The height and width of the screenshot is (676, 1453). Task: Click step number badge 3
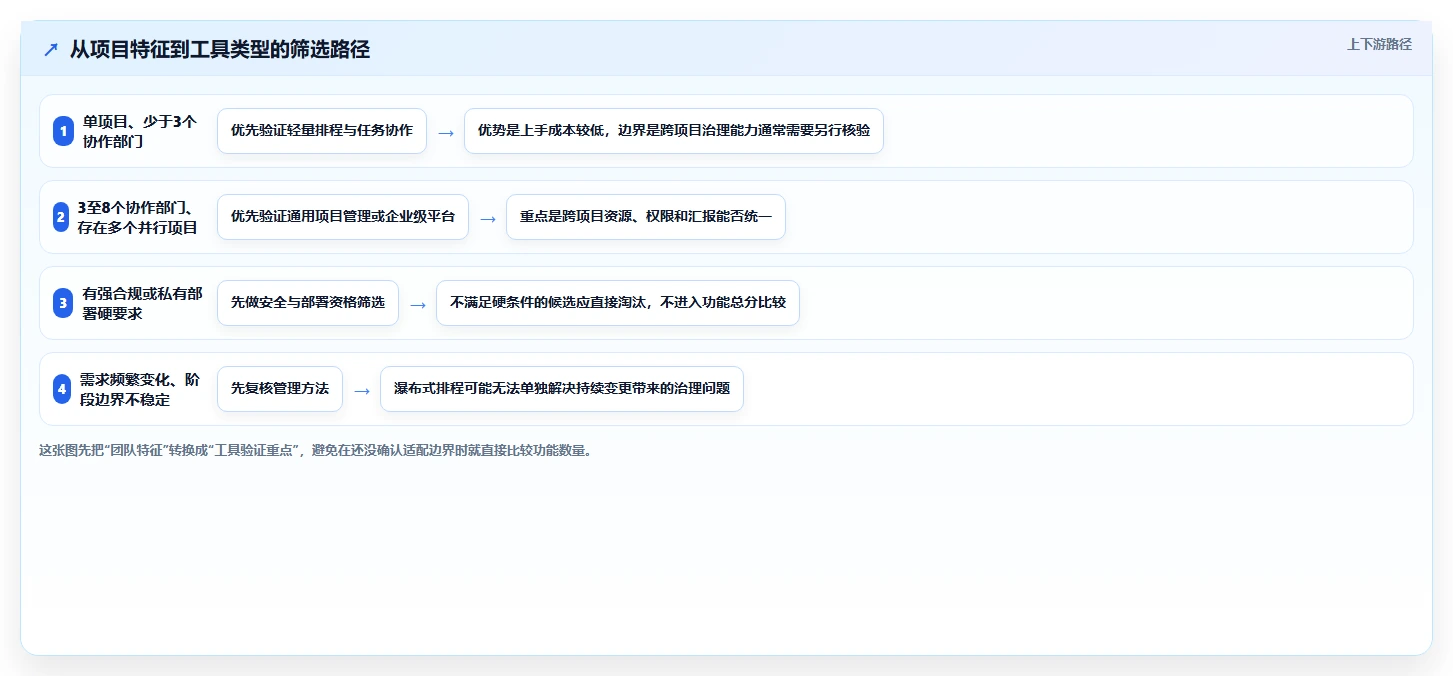point(63,303)
